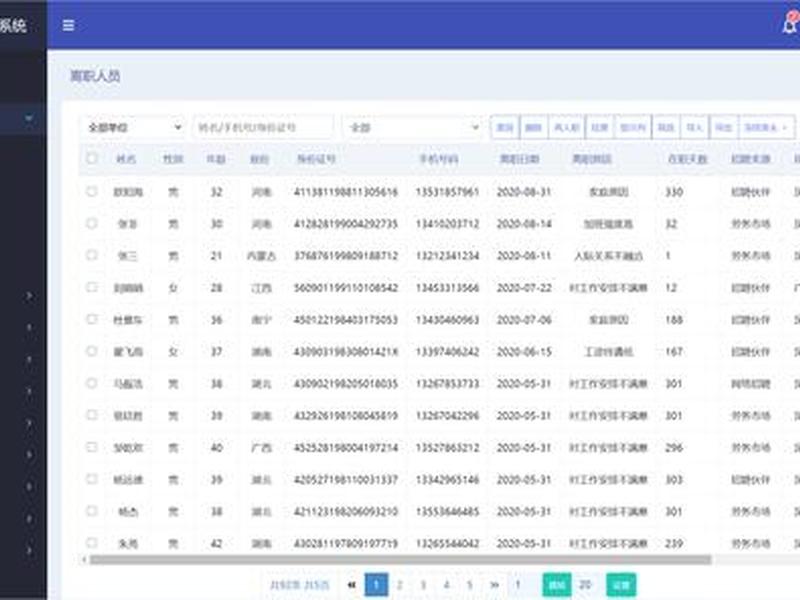The width and height of the screenshot is (800, 600).
Task: Click the 20 page-size field in pagination
Action: 587,585
